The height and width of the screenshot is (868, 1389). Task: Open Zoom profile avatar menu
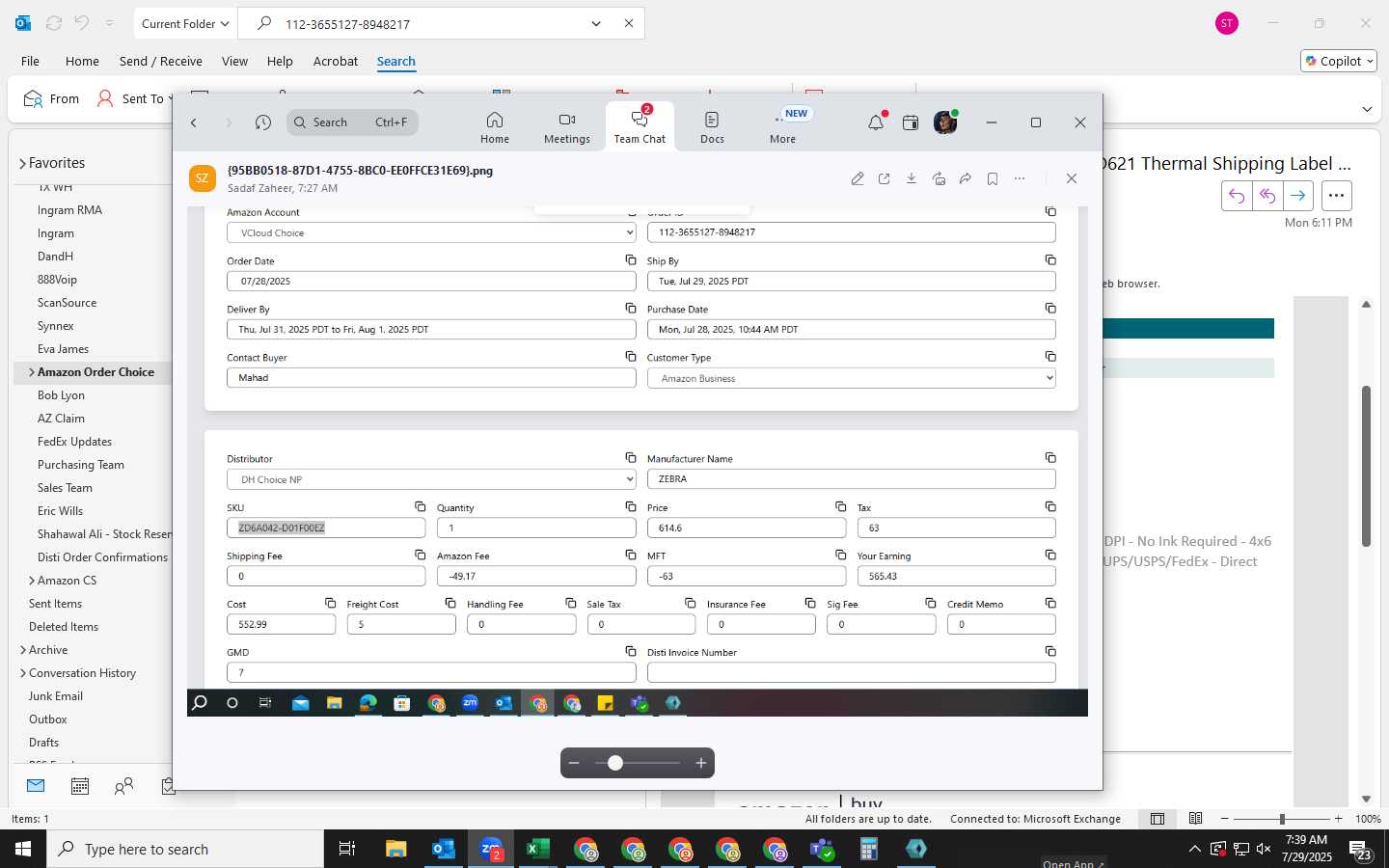(x=945, y=122)
